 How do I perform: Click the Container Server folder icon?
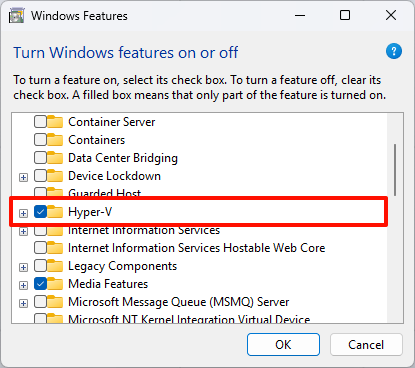pyautogui.click(x=55, y=122)
